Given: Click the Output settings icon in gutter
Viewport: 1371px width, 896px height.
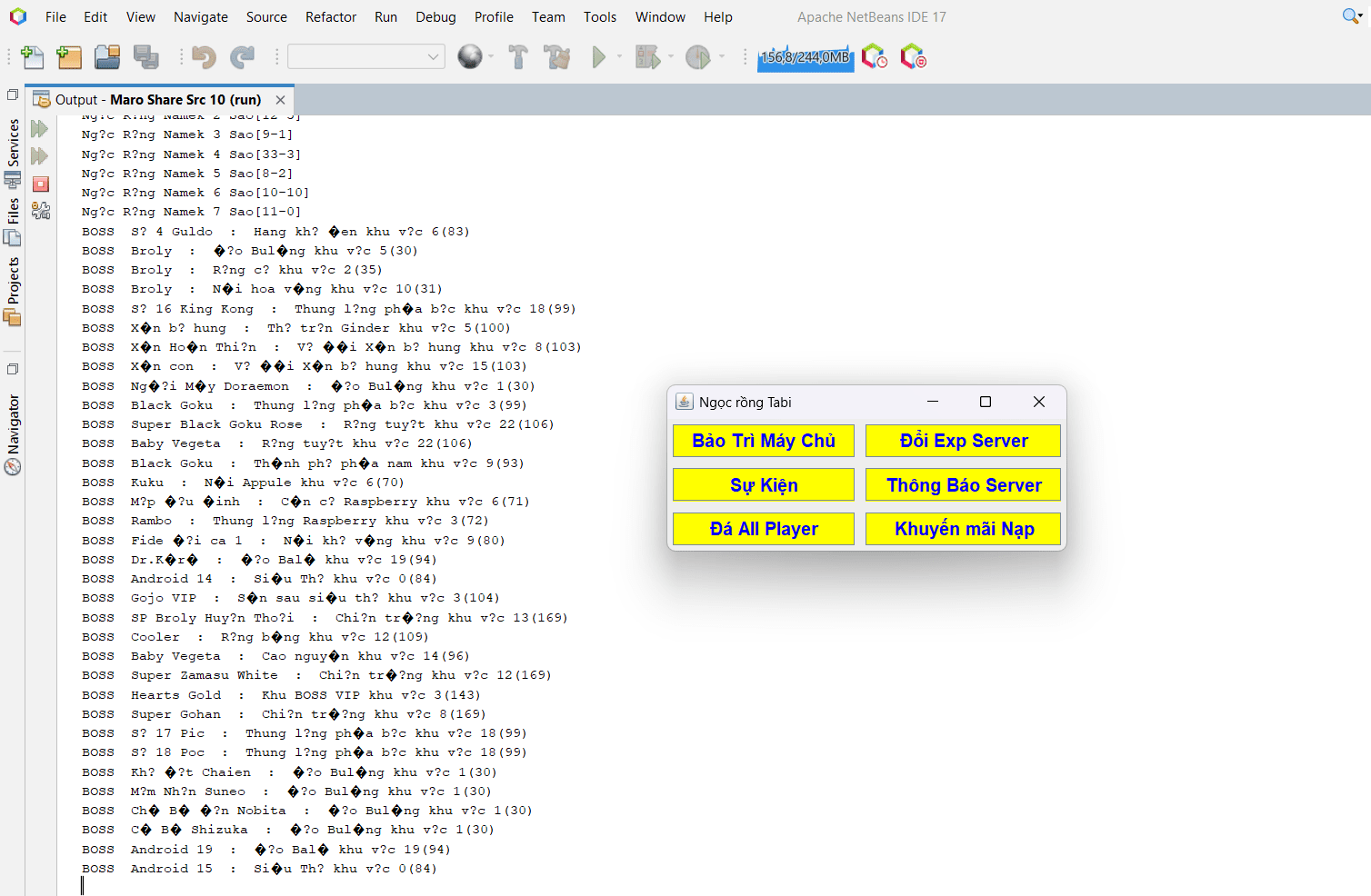Looking at the screenshot, I should tap(40, 211).
